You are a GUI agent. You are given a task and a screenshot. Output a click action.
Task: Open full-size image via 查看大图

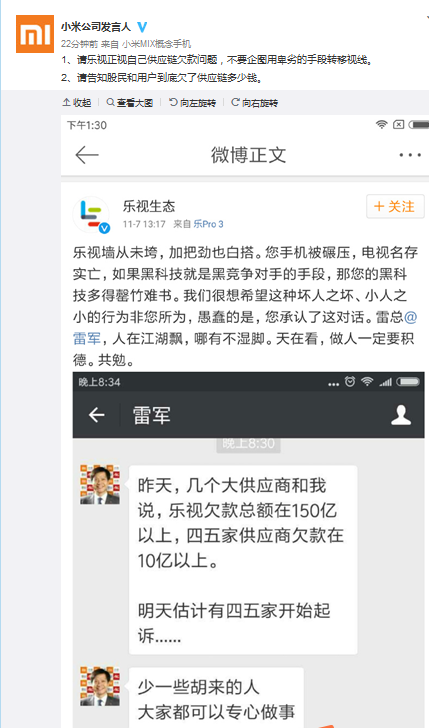[130, 103]
